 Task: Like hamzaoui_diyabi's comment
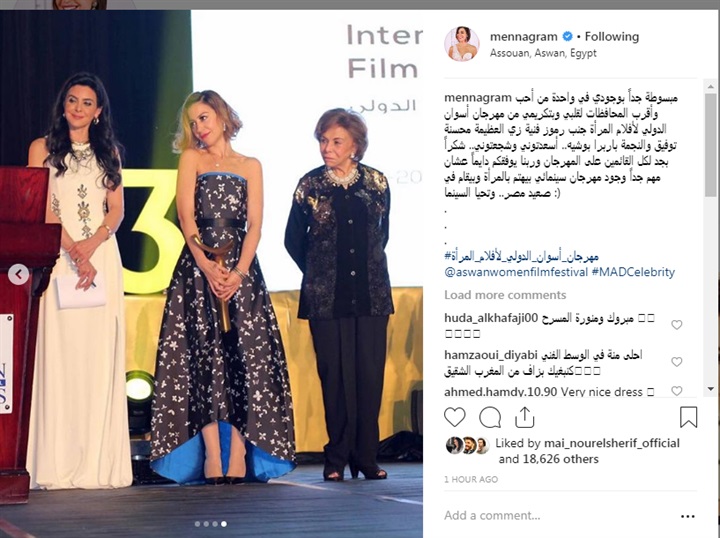coord(676,362)
